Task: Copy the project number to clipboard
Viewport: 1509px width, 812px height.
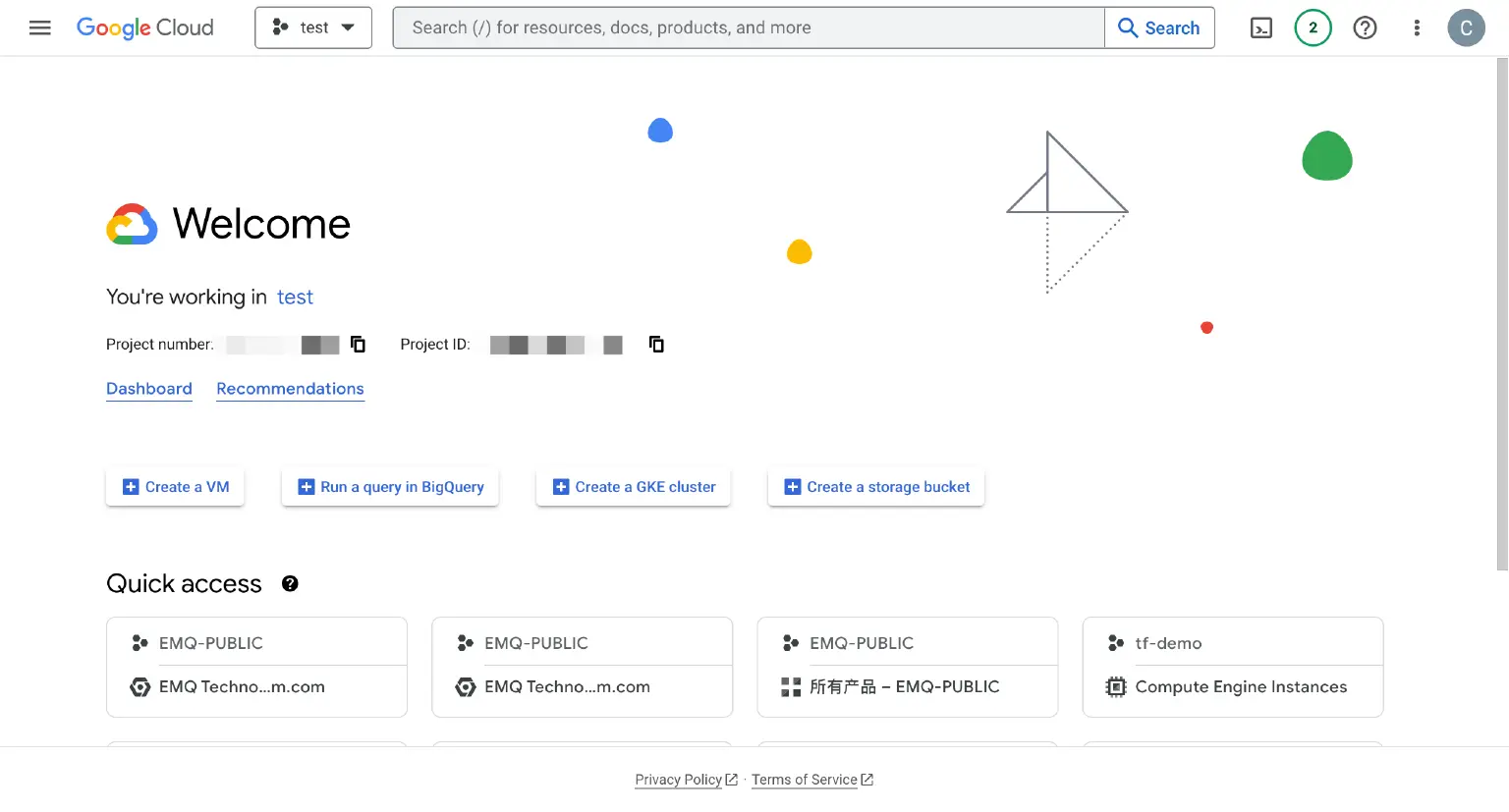Action: (x=359, y=345)
